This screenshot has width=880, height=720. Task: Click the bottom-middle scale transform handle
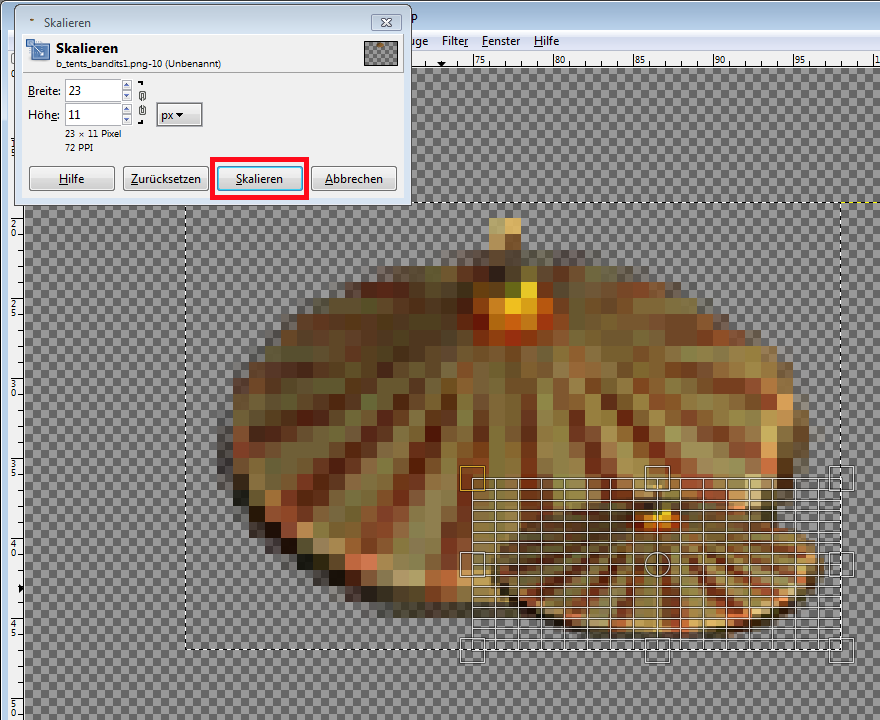click(657, 650)
